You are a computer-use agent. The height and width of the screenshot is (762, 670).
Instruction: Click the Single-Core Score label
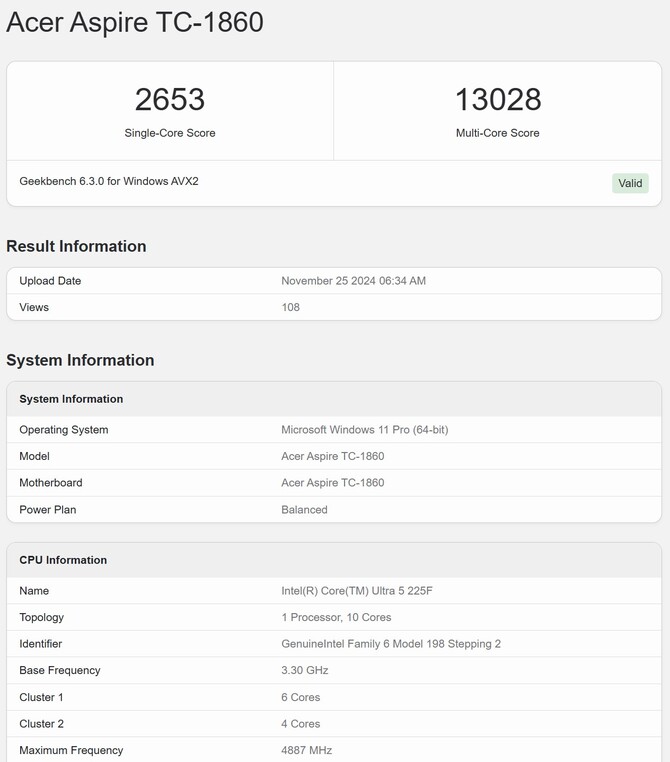170,133
